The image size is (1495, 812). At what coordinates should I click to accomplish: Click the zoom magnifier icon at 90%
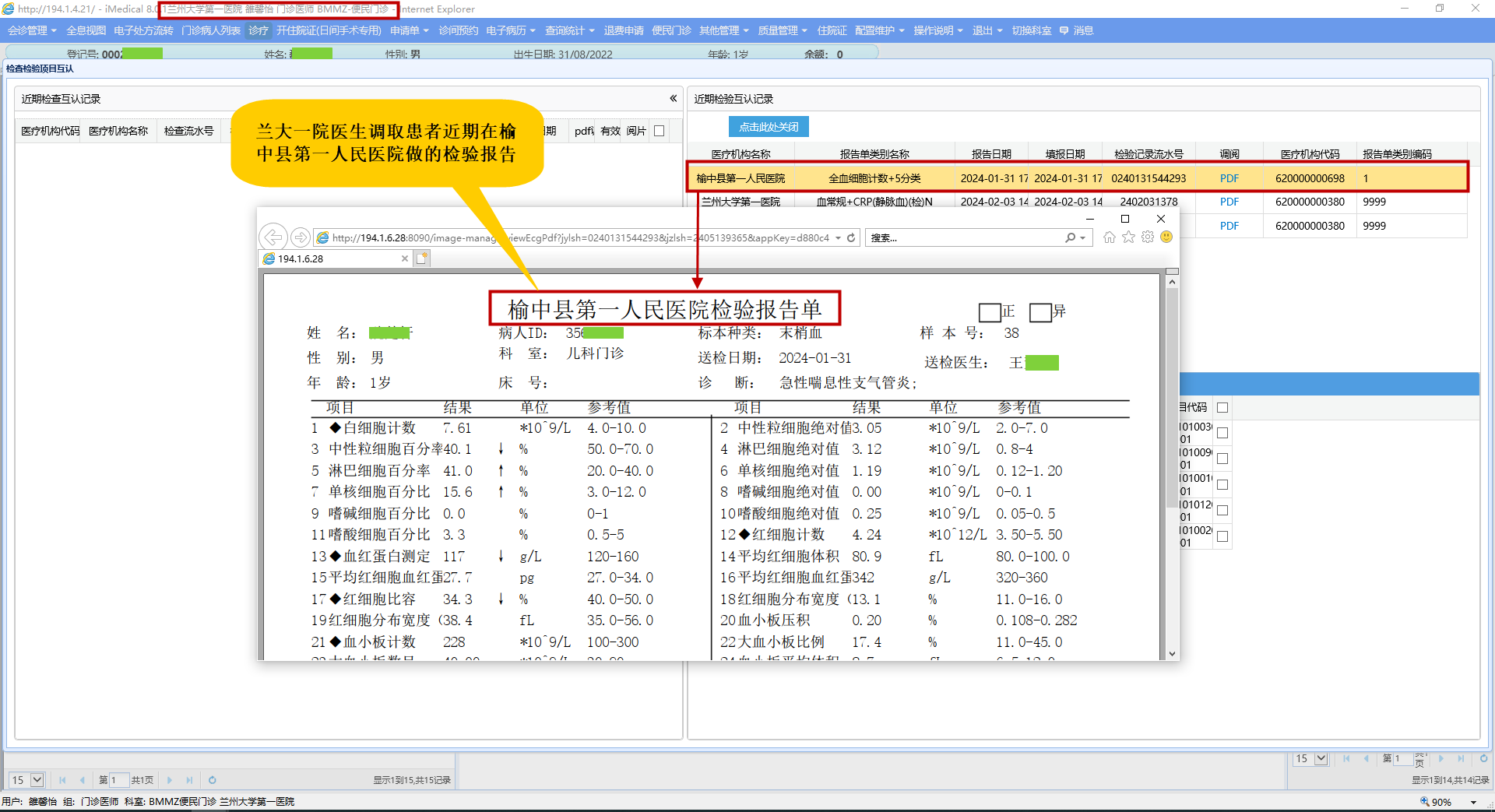tap(1424, 802)
